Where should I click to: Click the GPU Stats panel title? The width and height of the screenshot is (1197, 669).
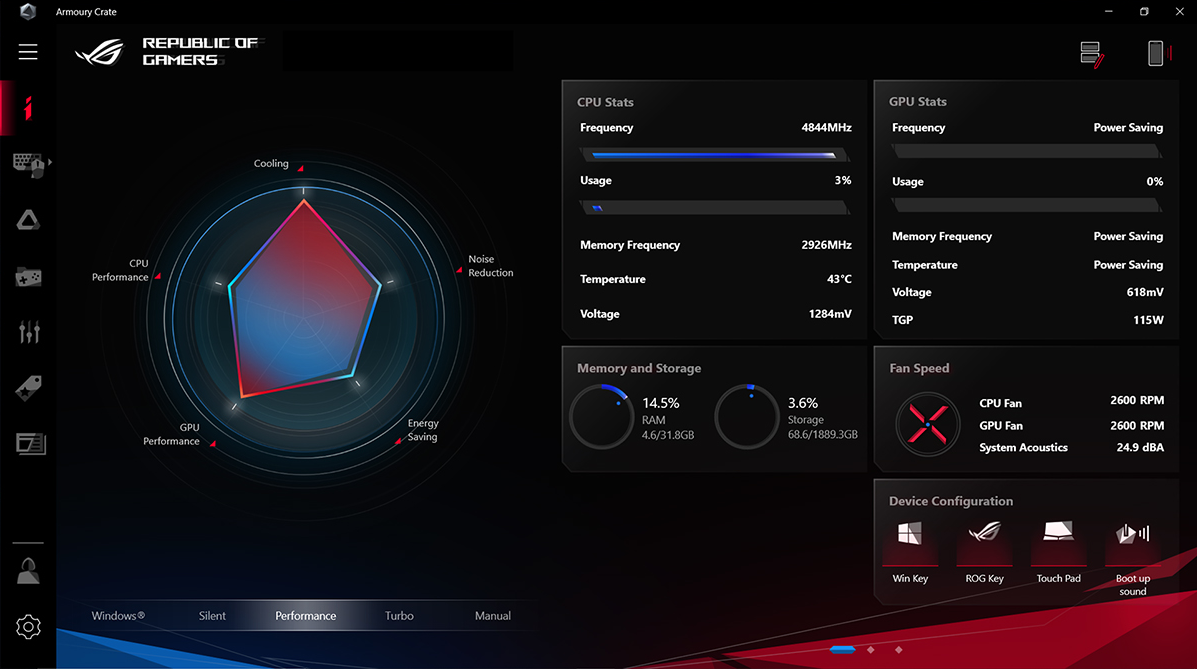(x=918, y=102)
